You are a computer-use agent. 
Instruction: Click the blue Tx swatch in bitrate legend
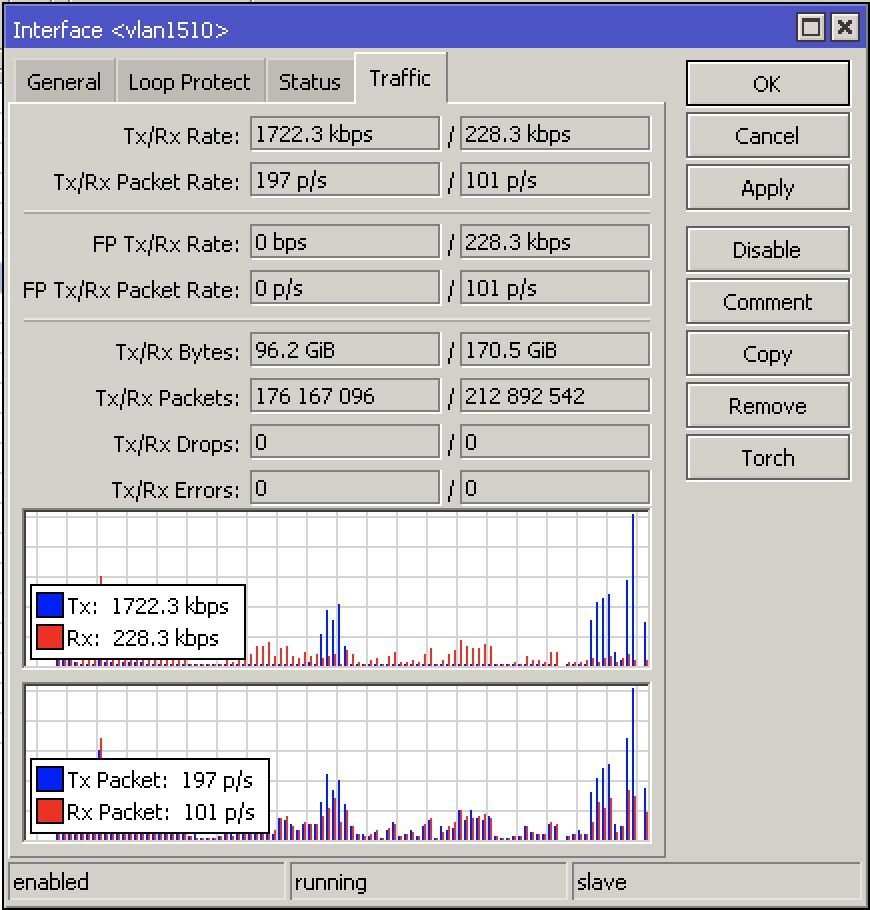[49, 605]
